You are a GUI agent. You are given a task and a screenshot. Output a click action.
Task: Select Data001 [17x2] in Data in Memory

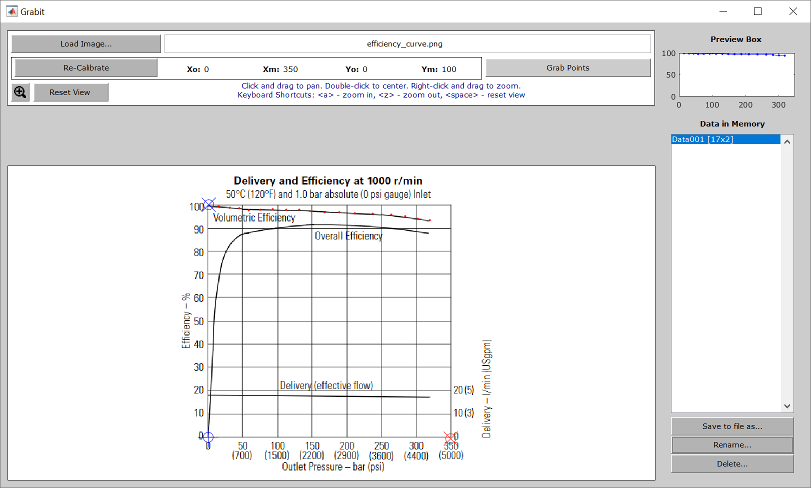pyautogui.click(x=726, y=139)
